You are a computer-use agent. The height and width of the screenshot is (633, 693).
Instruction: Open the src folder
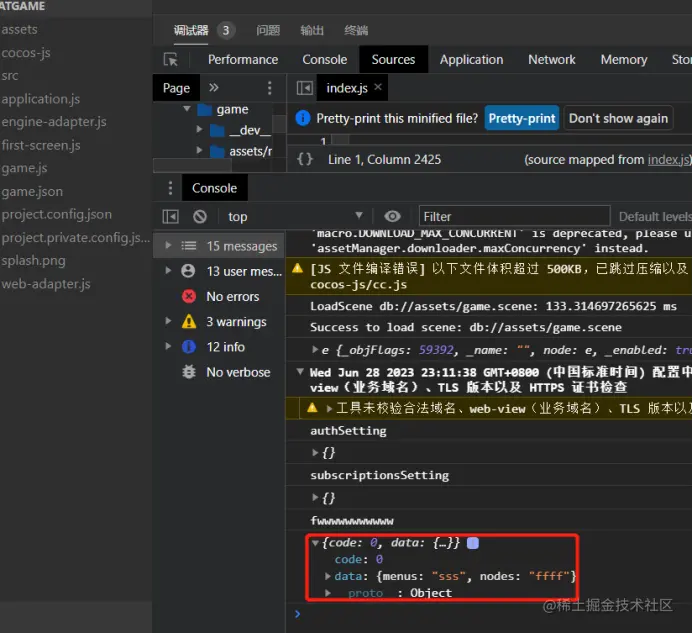[x=10, y=76]
